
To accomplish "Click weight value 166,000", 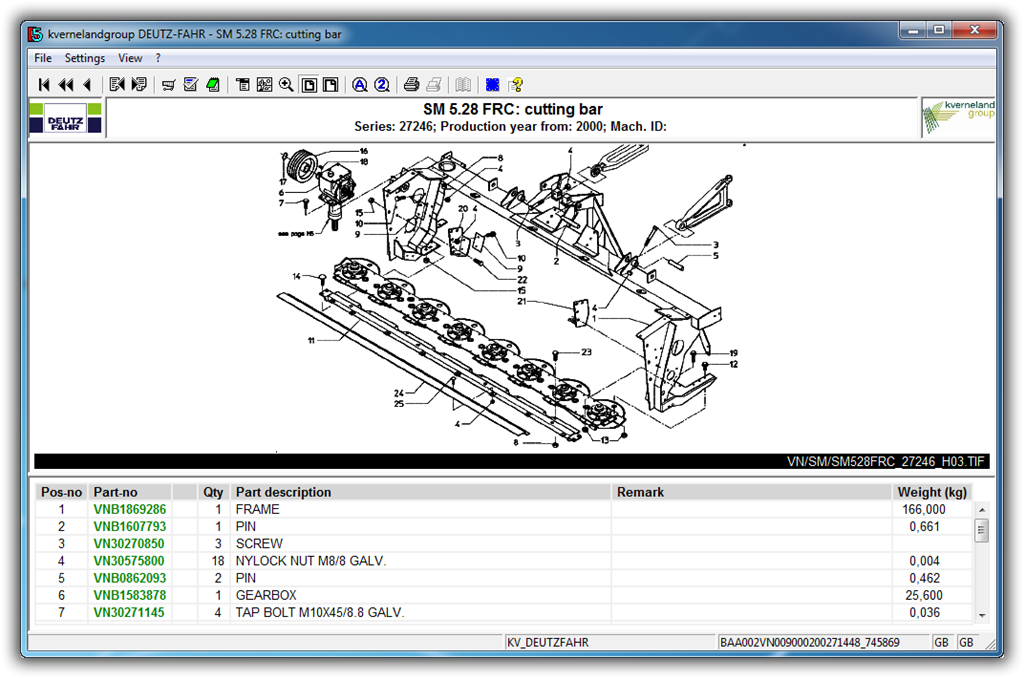I will [x=923, y=509].
